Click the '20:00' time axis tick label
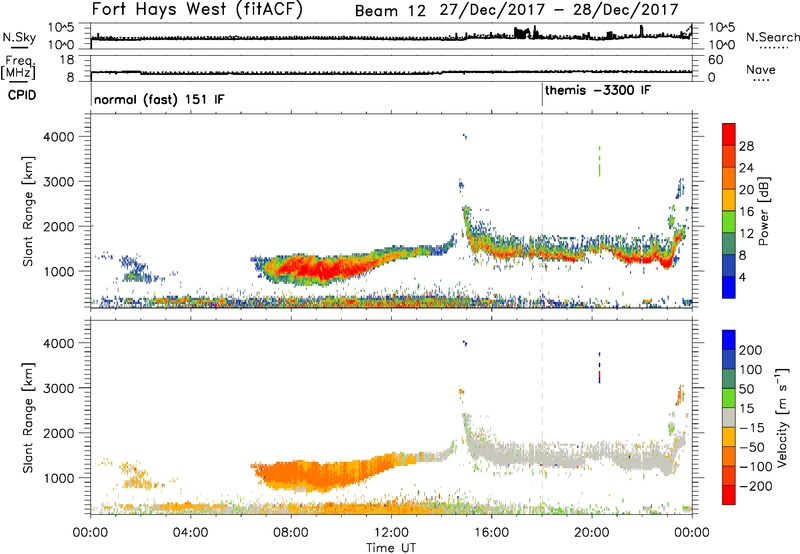800x554 pixels. (591, 533)
